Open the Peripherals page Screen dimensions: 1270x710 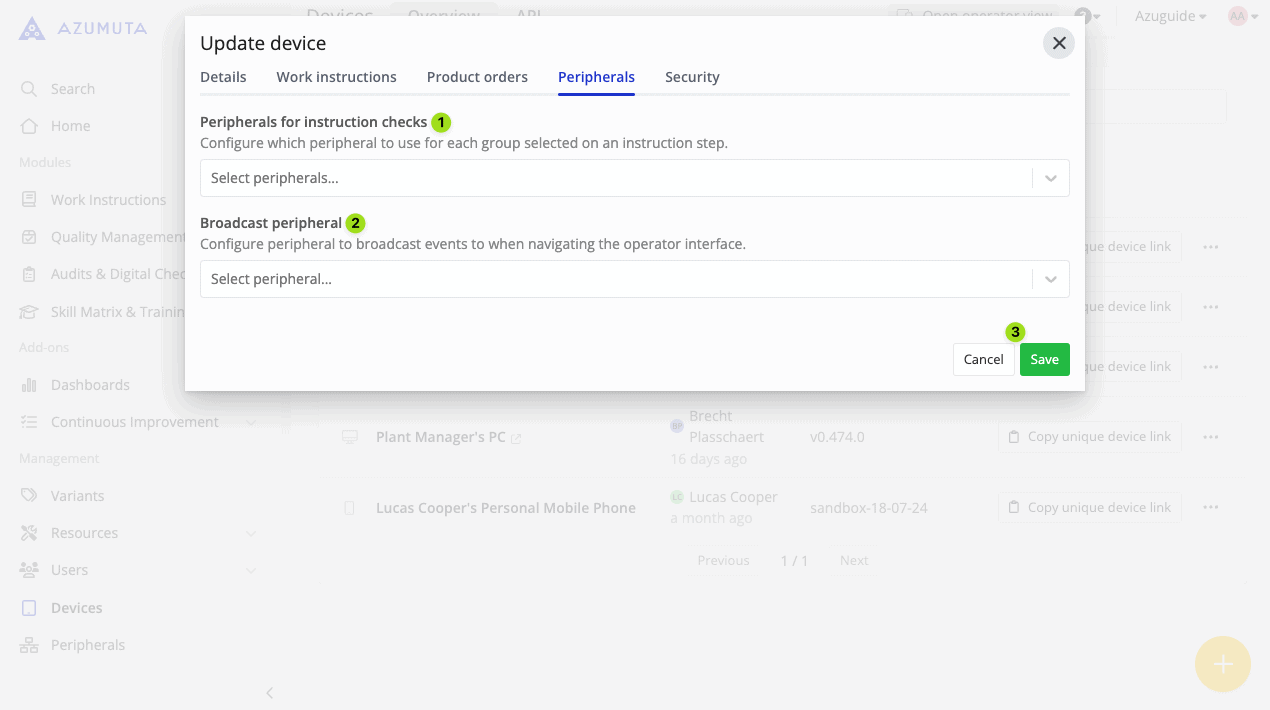(x=87, y=644)
